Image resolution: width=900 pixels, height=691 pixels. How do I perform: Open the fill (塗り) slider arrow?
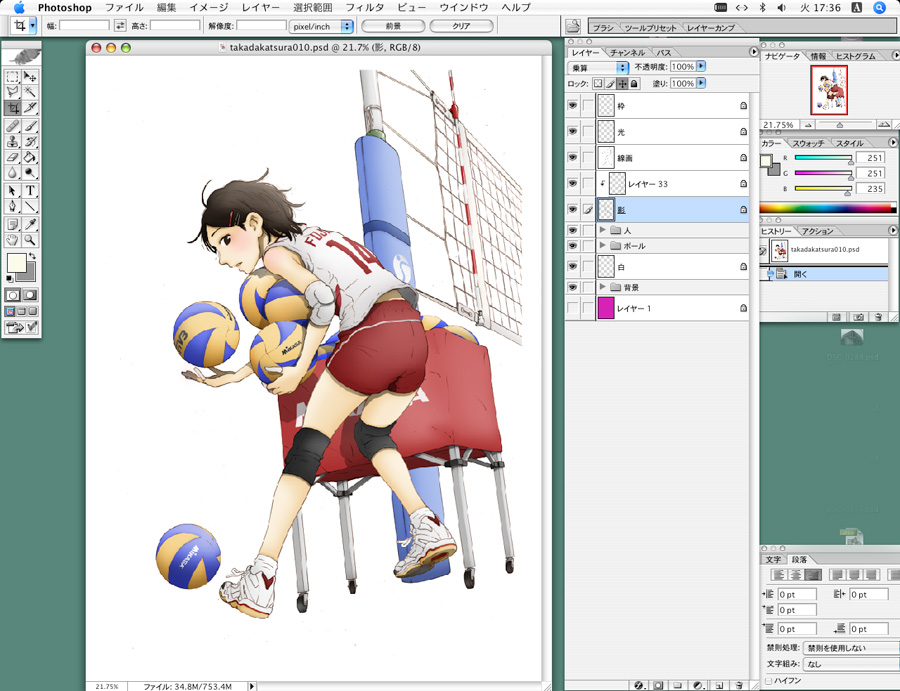(701, 83)
